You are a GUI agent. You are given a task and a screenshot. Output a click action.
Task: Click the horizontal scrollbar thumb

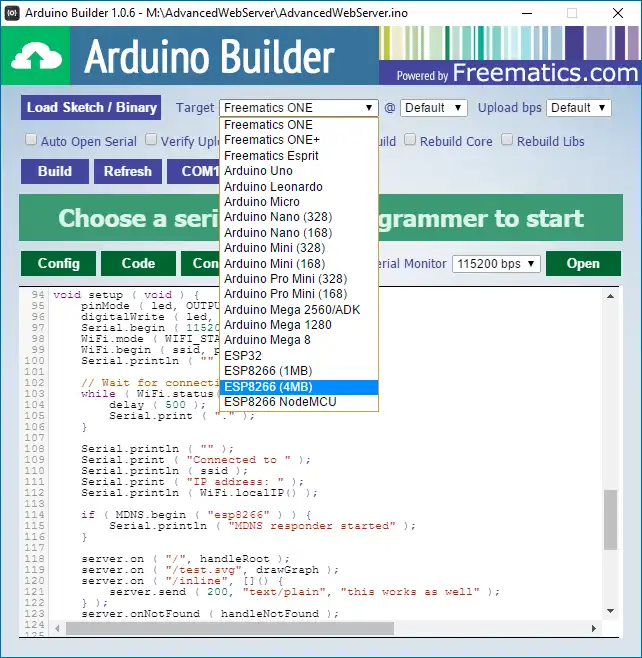coord(230,628)
